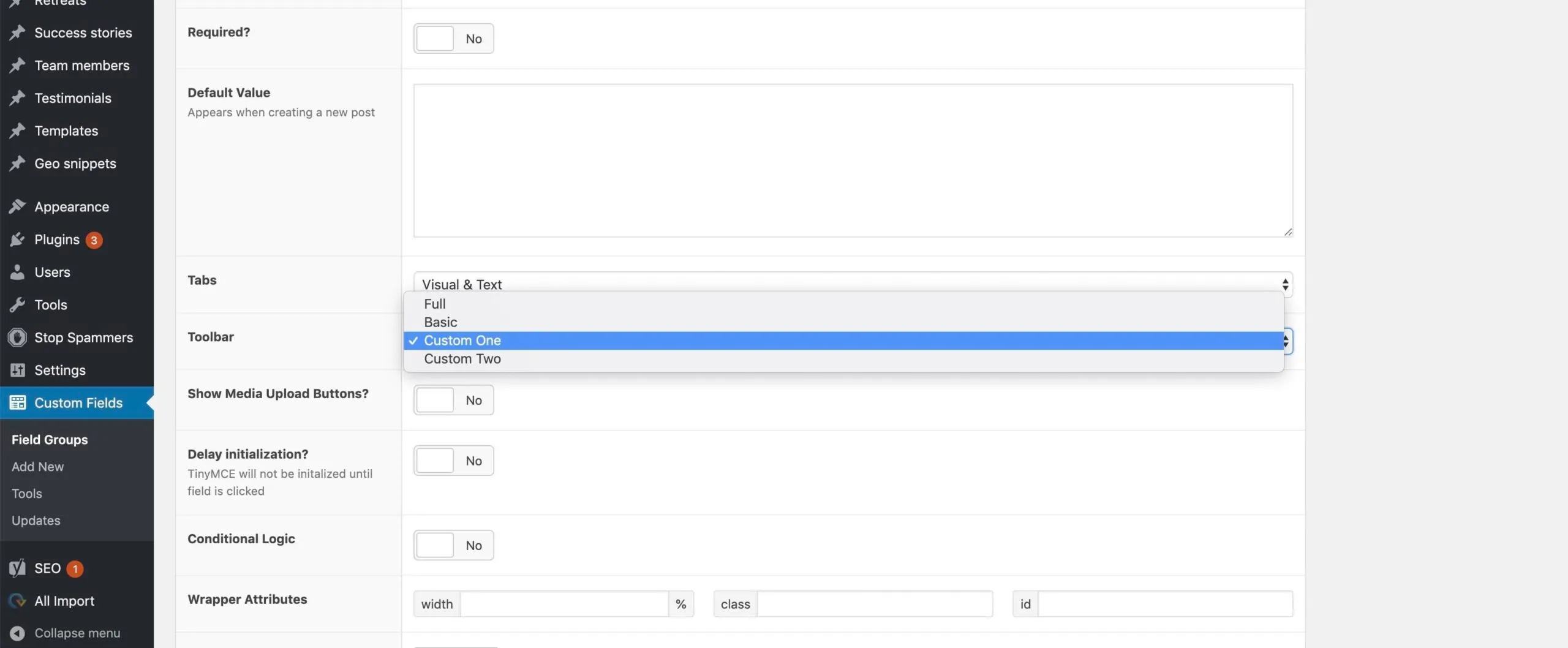Select the Custom Fields icon
This screenshot has width=1568, height=648.
[17, 402]
